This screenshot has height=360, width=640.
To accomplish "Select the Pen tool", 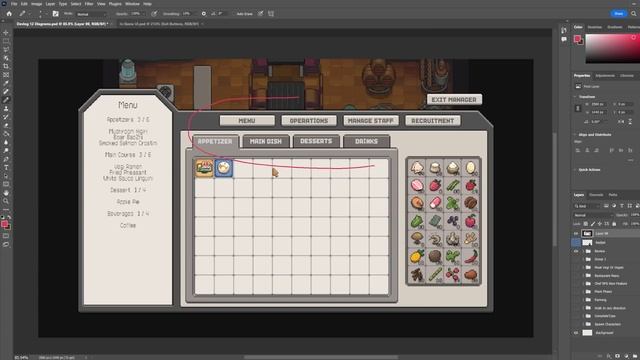I will tap(6, 159).
